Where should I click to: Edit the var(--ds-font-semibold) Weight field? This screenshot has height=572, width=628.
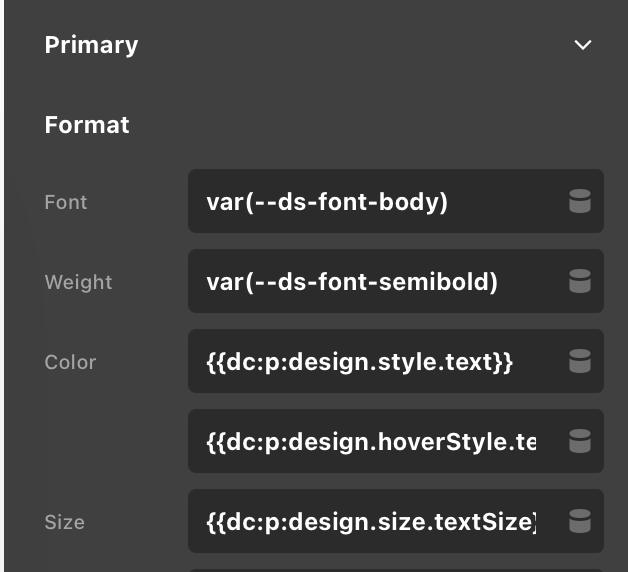click(370, 282)
